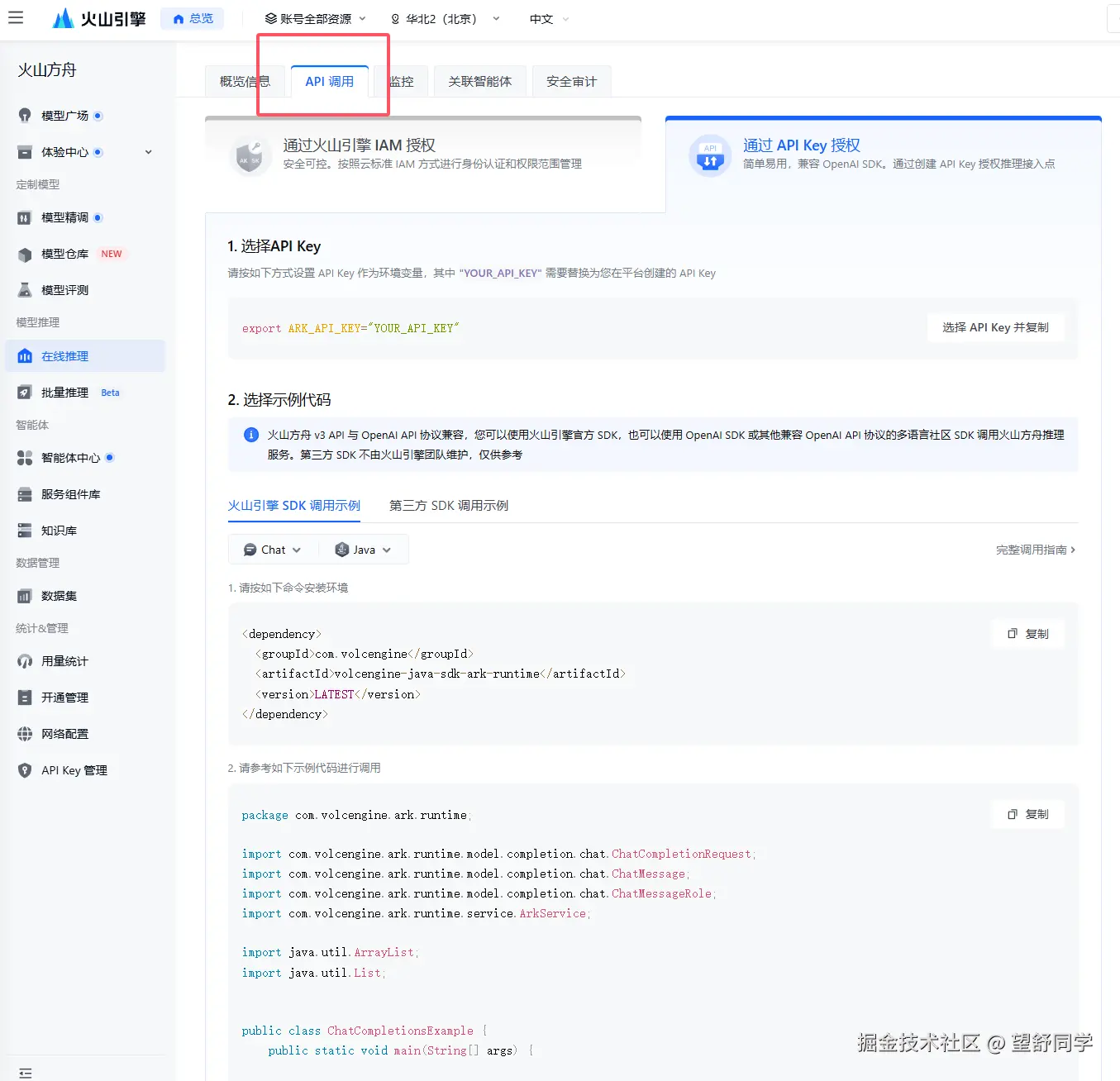Viewport: 1120px width, 1081px height.
Task: Open the 完整调用指南 link
Action: (x=1036, y=550)
